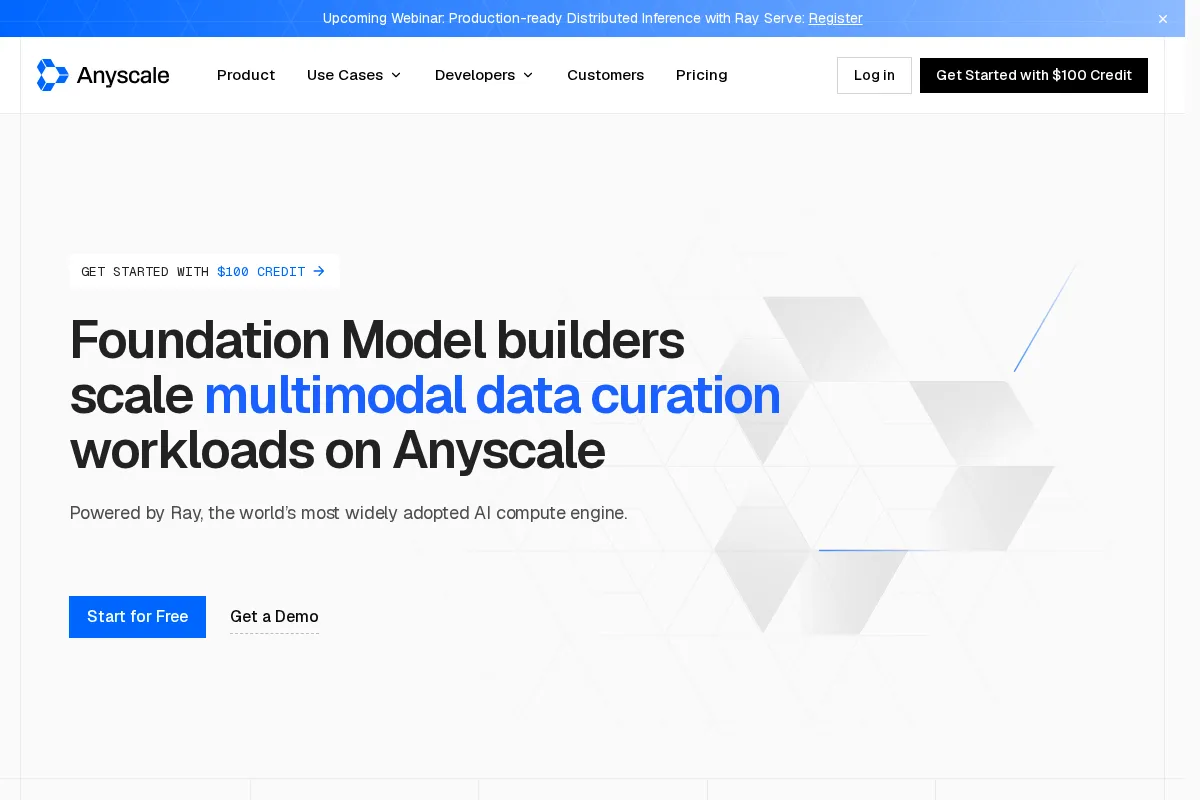Dismiss the webinar banner with the X

point(1162,19)
